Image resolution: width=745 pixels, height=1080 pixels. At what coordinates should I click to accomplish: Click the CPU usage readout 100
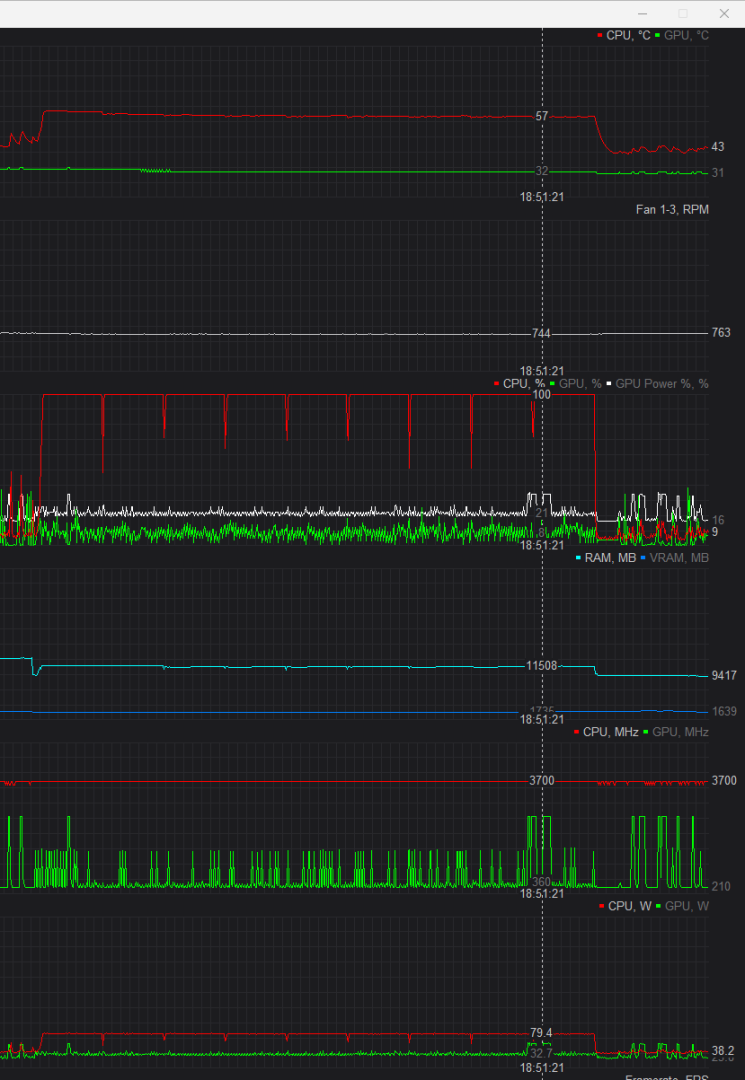coord(542,395)
